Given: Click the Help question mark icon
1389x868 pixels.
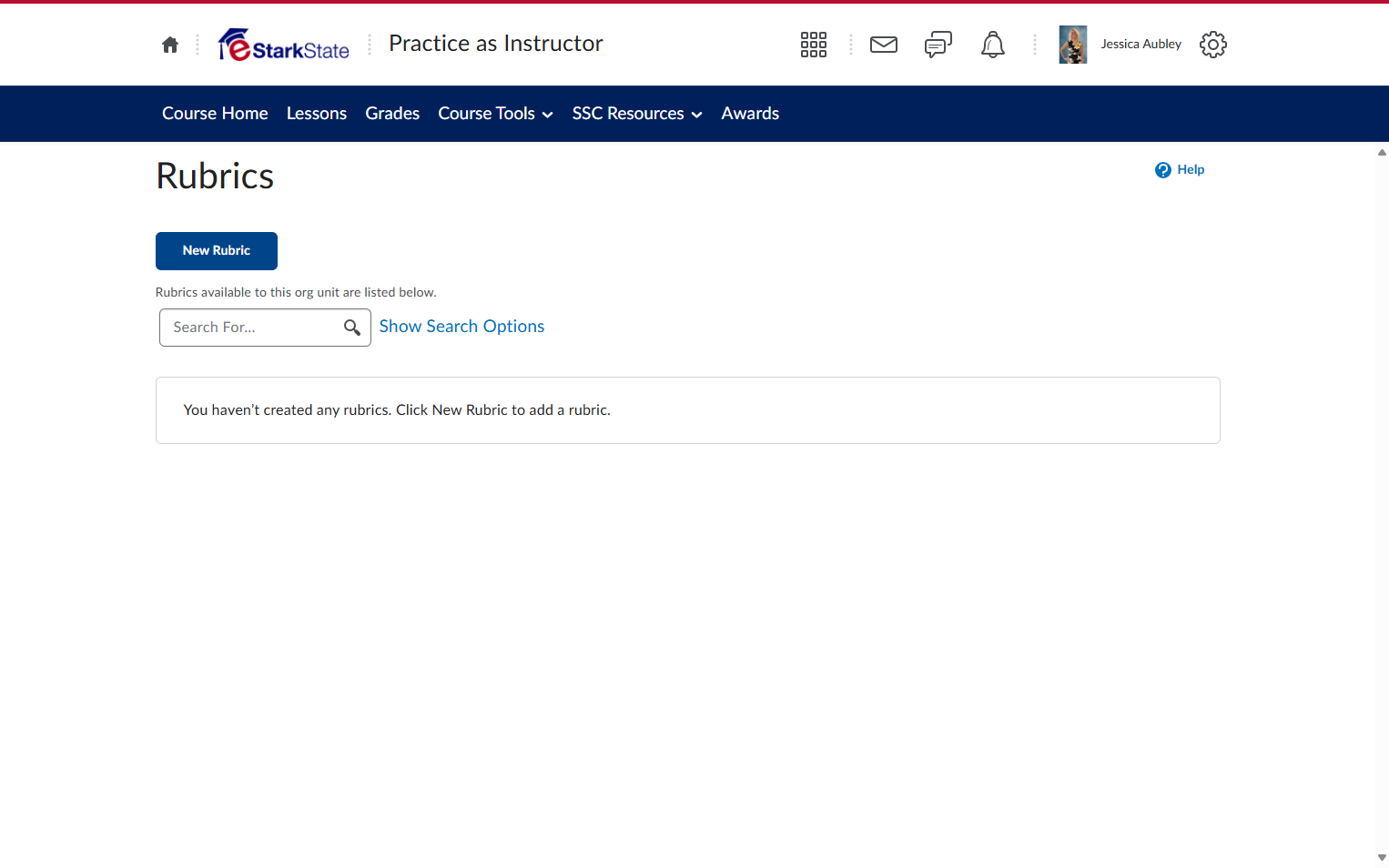Looking at the screenshot, I should click(1163, 170).
